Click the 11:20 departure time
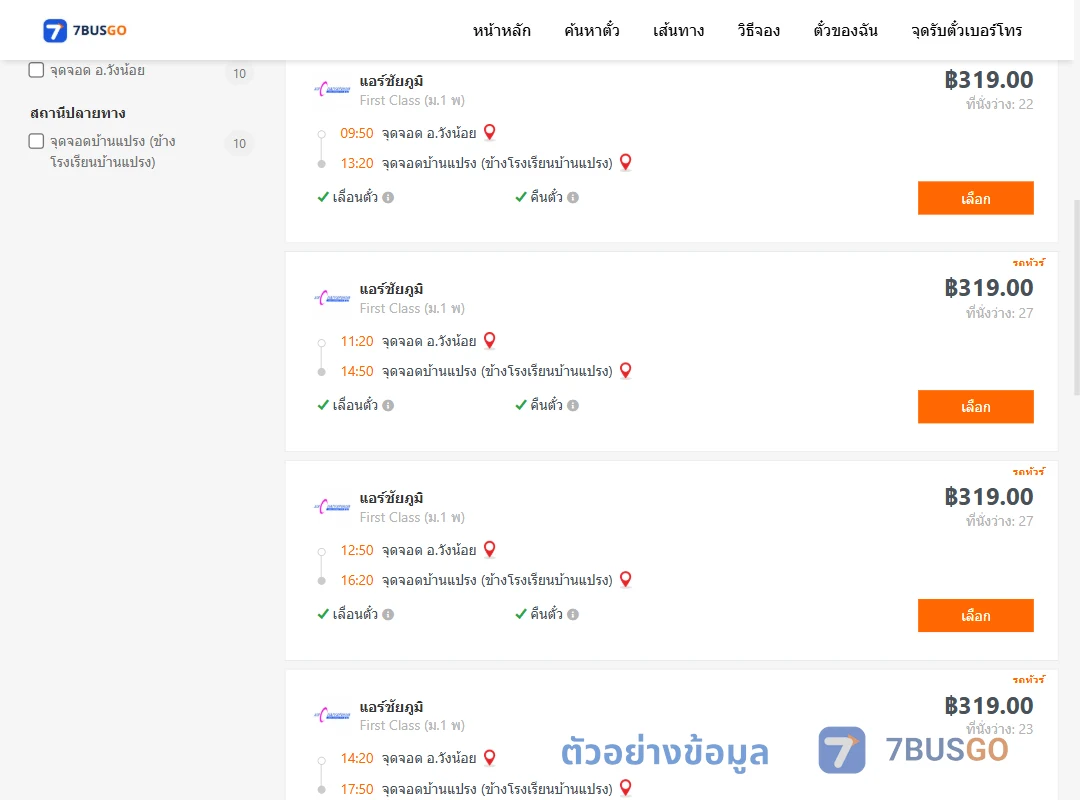 pyautogui.click(x=357, y=341)
